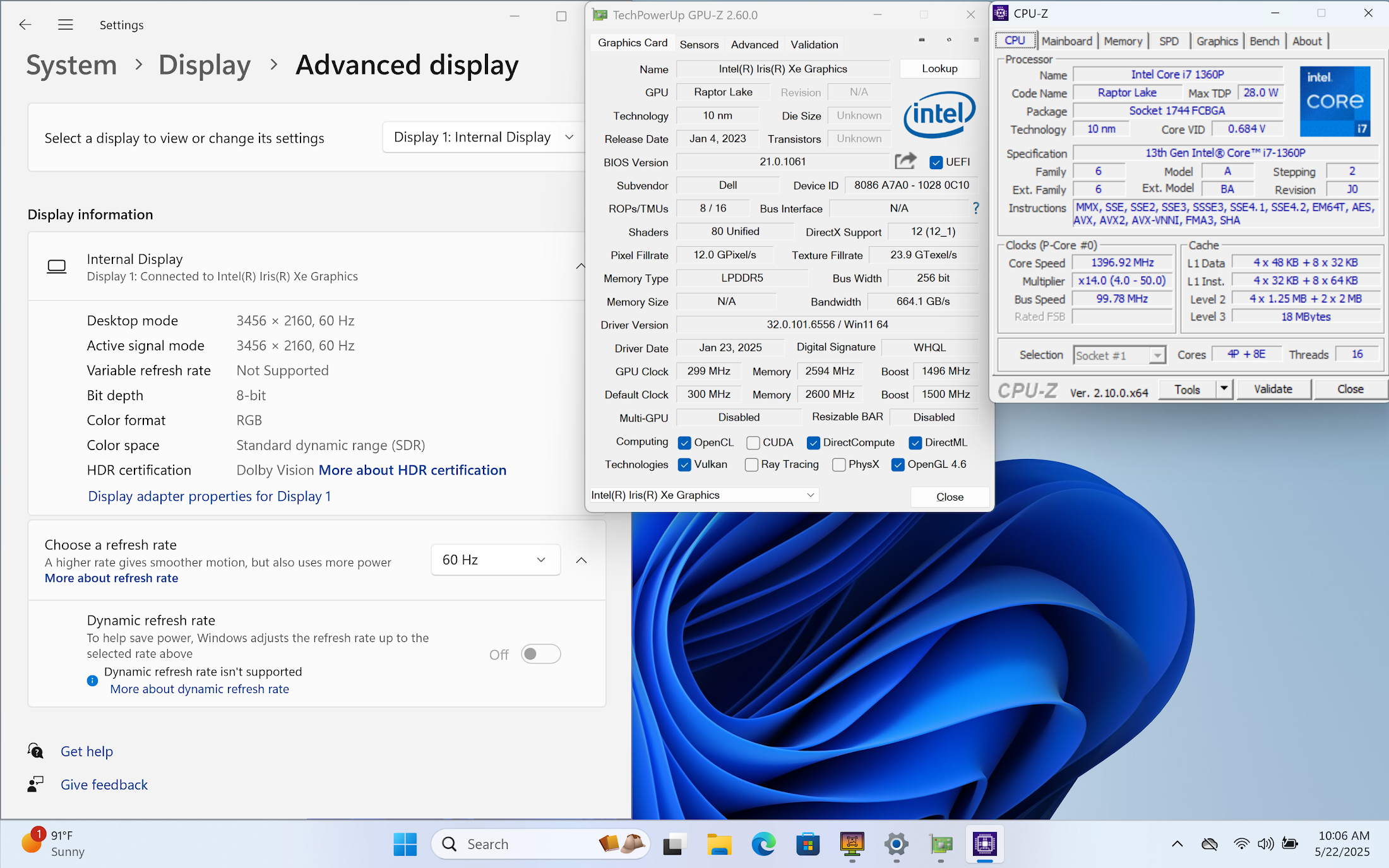Open the Windows Start menu
The image size is (1389, 868).
tap(405, 844)
